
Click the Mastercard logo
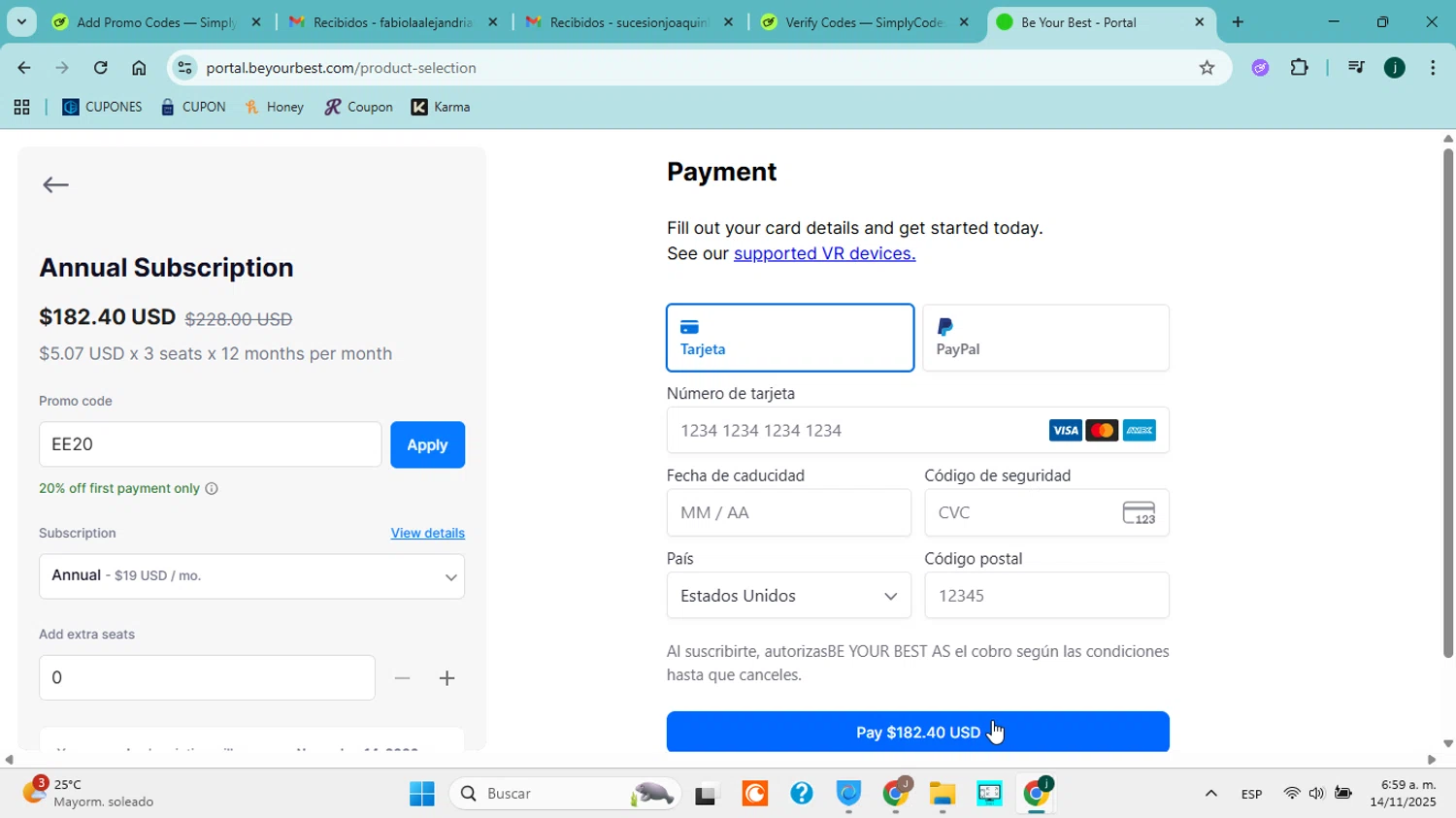click(1102, 431)
